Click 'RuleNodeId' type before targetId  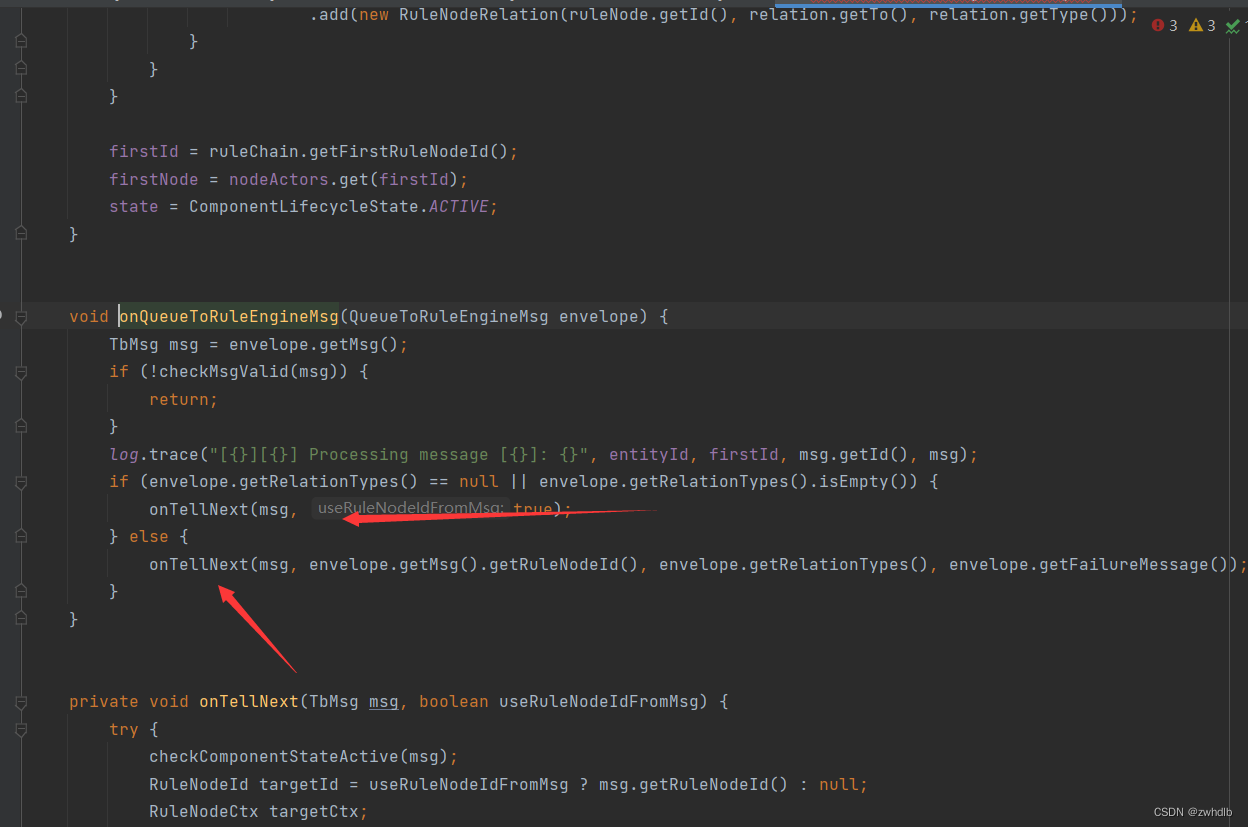pyautogui.click(x=199, y=784)
